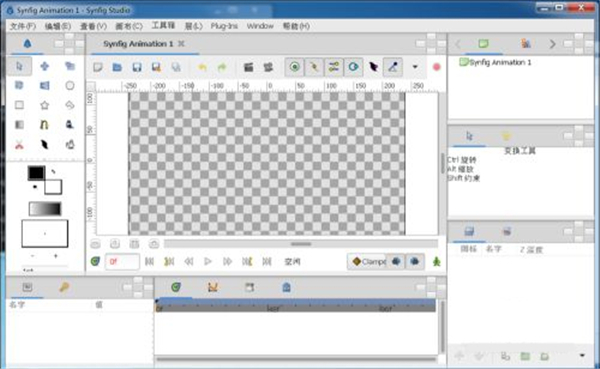This screenshot has height=369, width=600.
Task: Select the Width tool
Action: coord(44,145)
